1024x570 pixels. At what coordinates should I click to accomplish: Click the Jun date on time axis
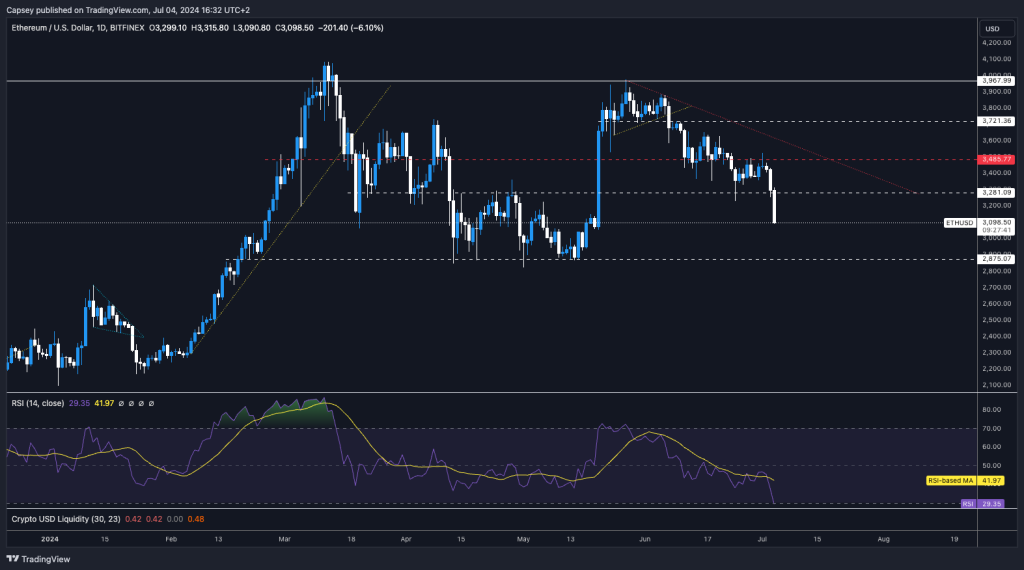tap(645, 537)
